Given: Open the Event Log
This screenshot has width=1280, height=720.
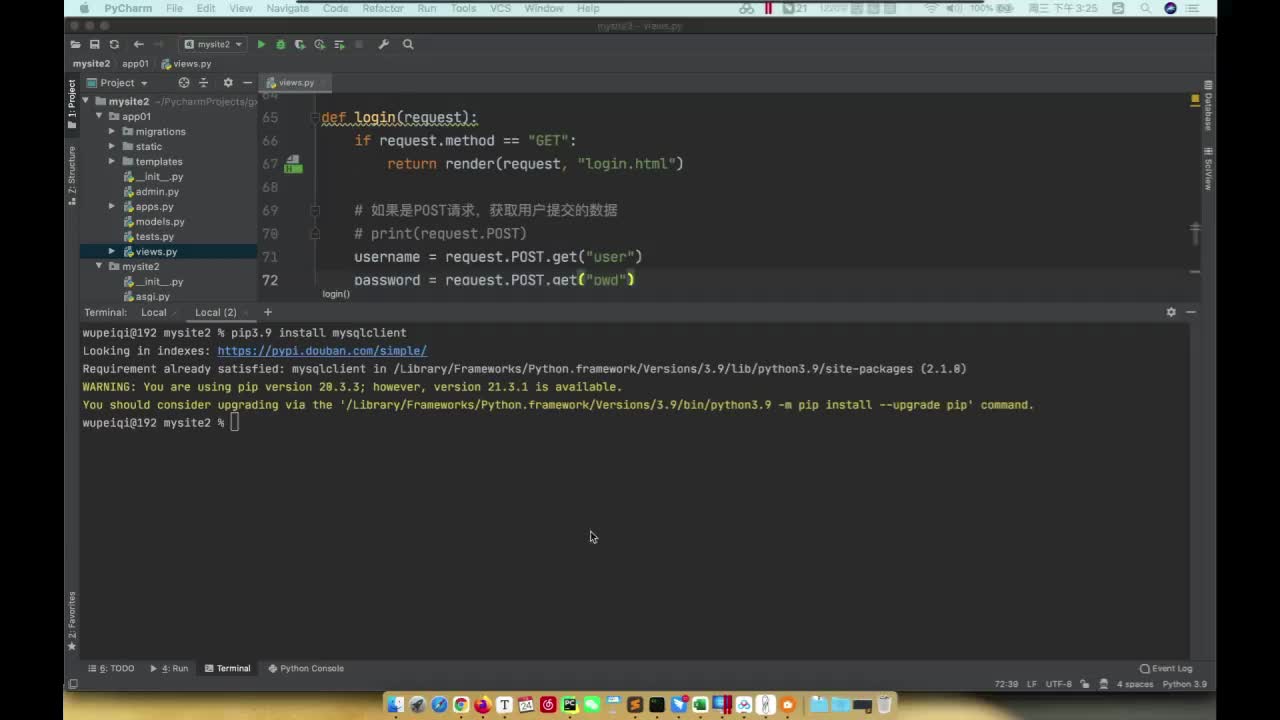Looking at the screenshot, I should click(1166, 668).
